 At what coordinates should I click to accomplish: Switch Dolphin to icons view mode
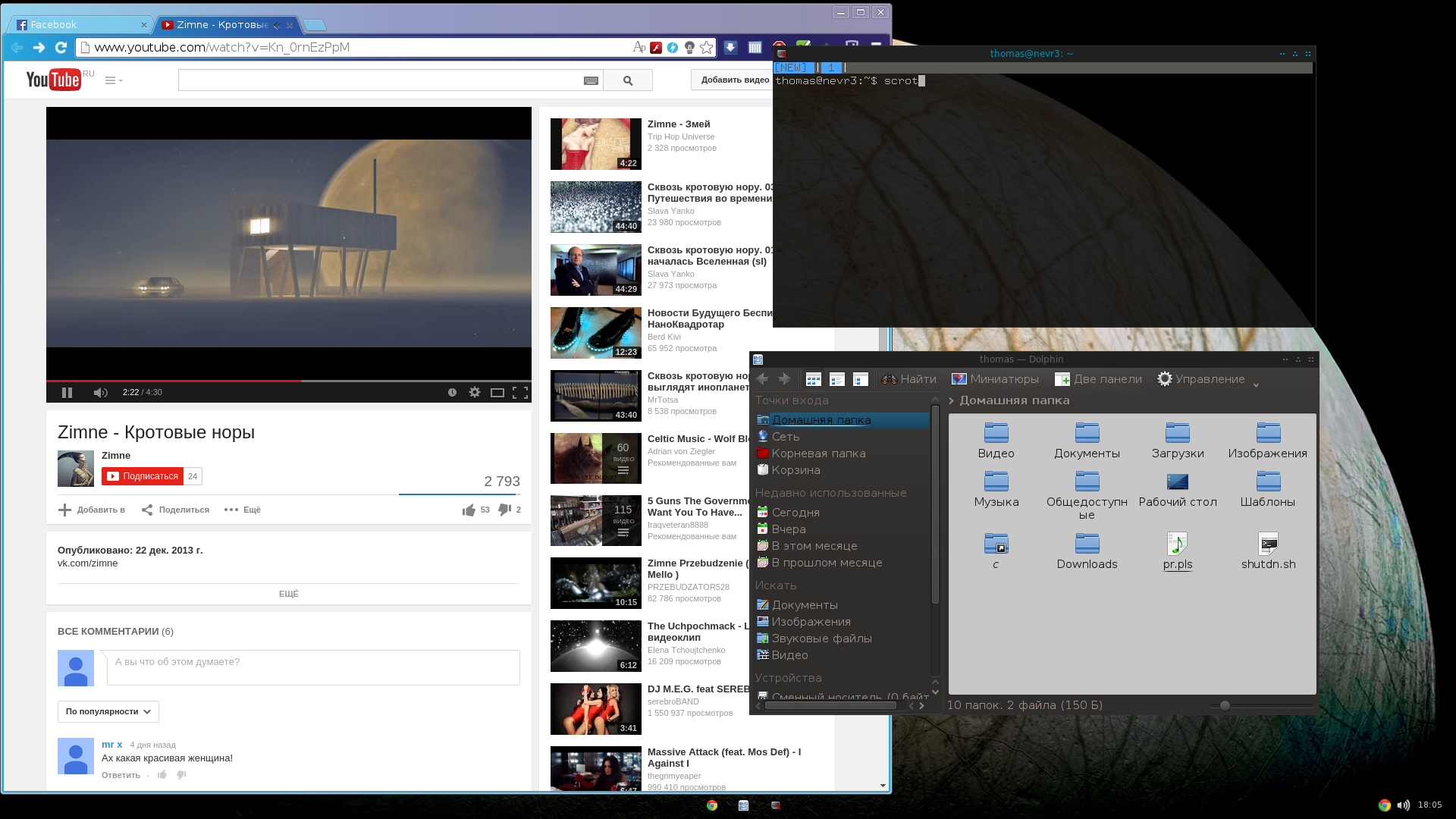coord(814,379)
